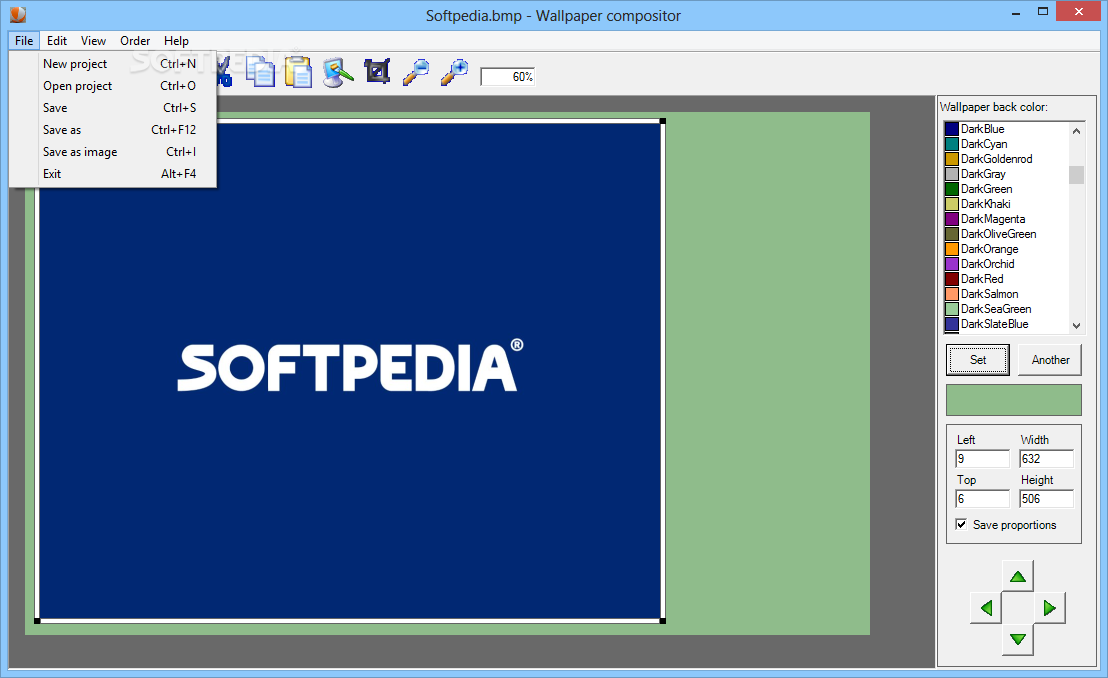This screenshot has width=1108, height=678.
Task: Click the Height input field
Action: click(1047, 498)
